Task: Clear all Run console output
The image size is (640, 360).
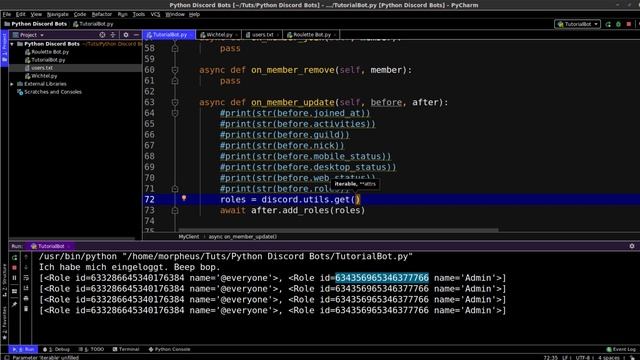Action: tap(26, 309)
